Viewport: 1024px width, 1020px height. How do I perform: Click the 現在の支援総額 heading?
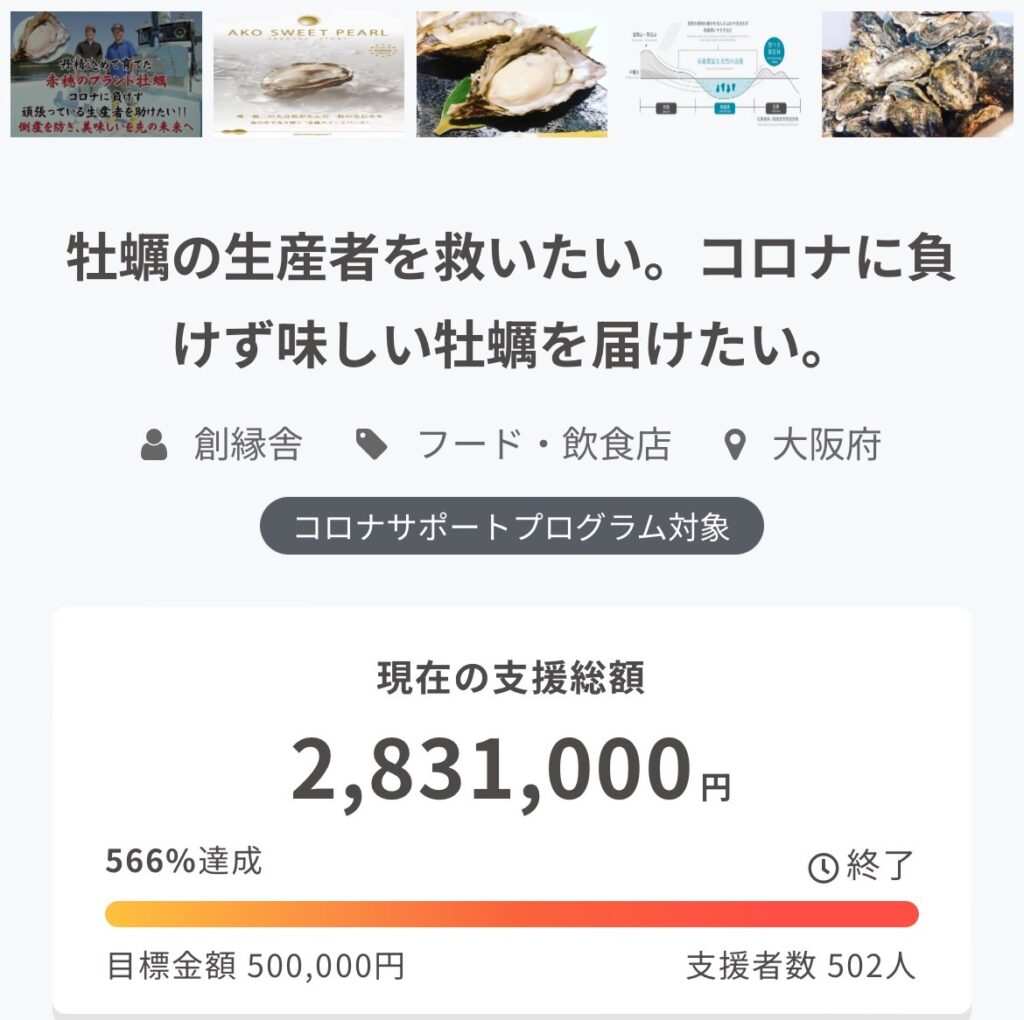[511, 679]
